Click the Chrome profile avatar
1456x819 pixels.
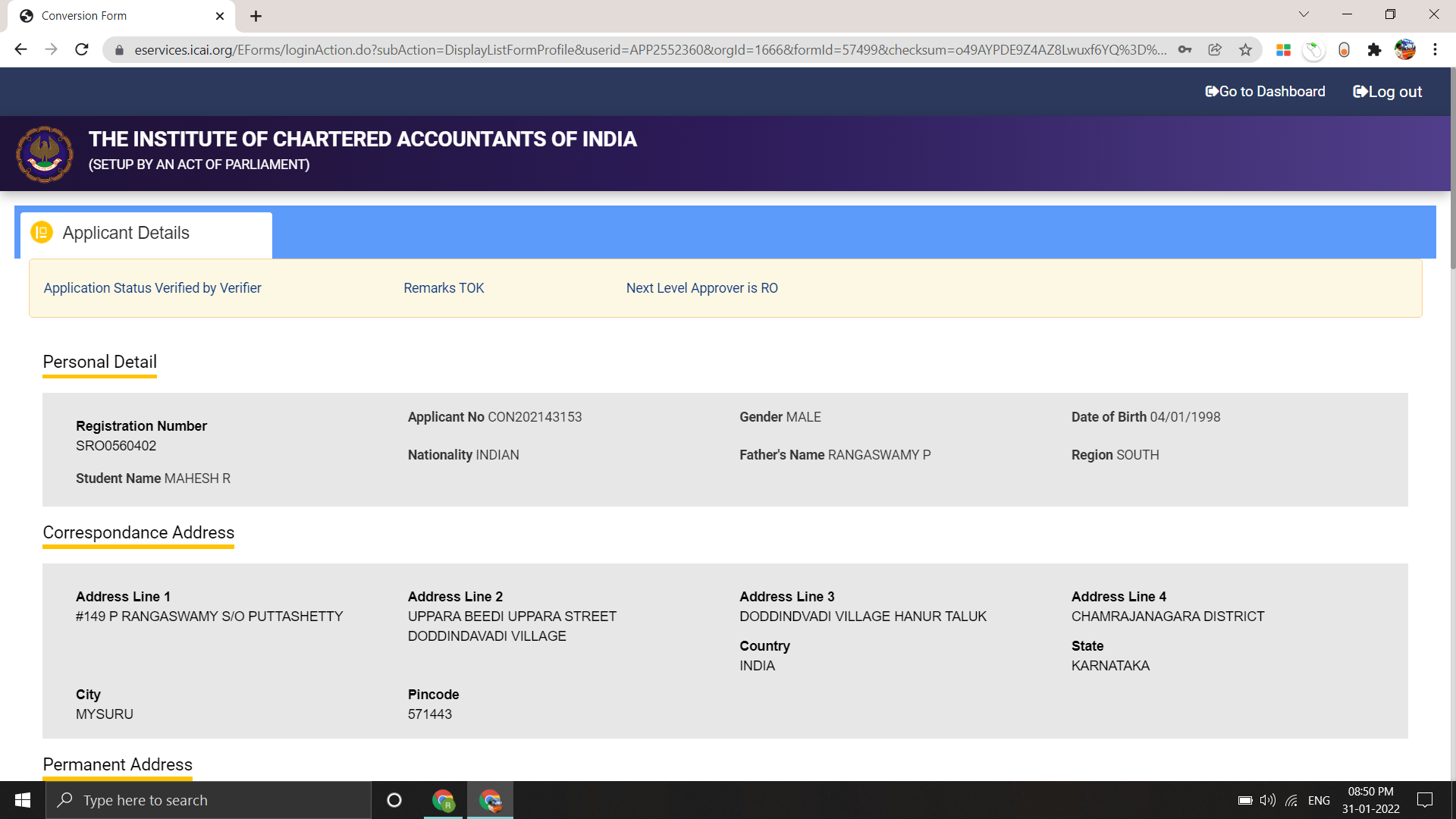[1404, 49]
